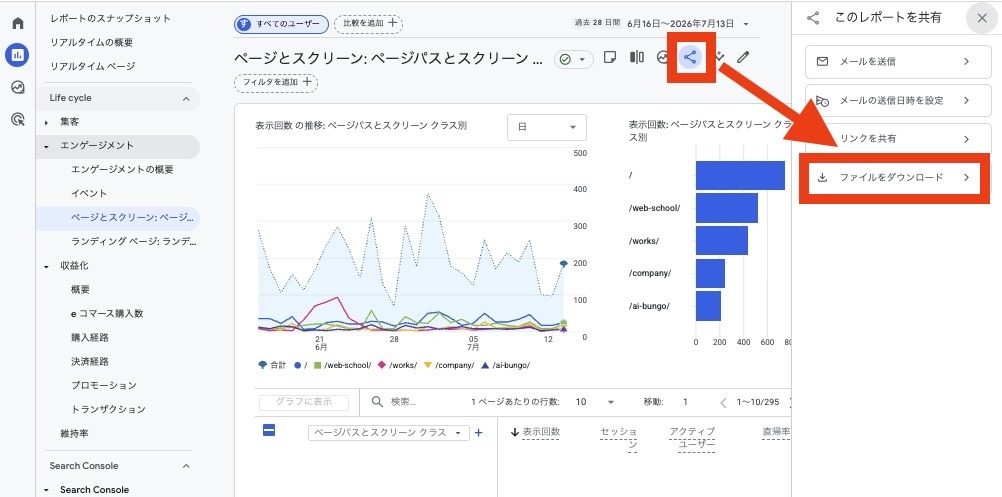Click the mail envelope icon
The width and height of the screenshot is (1002, 497).
823,62
